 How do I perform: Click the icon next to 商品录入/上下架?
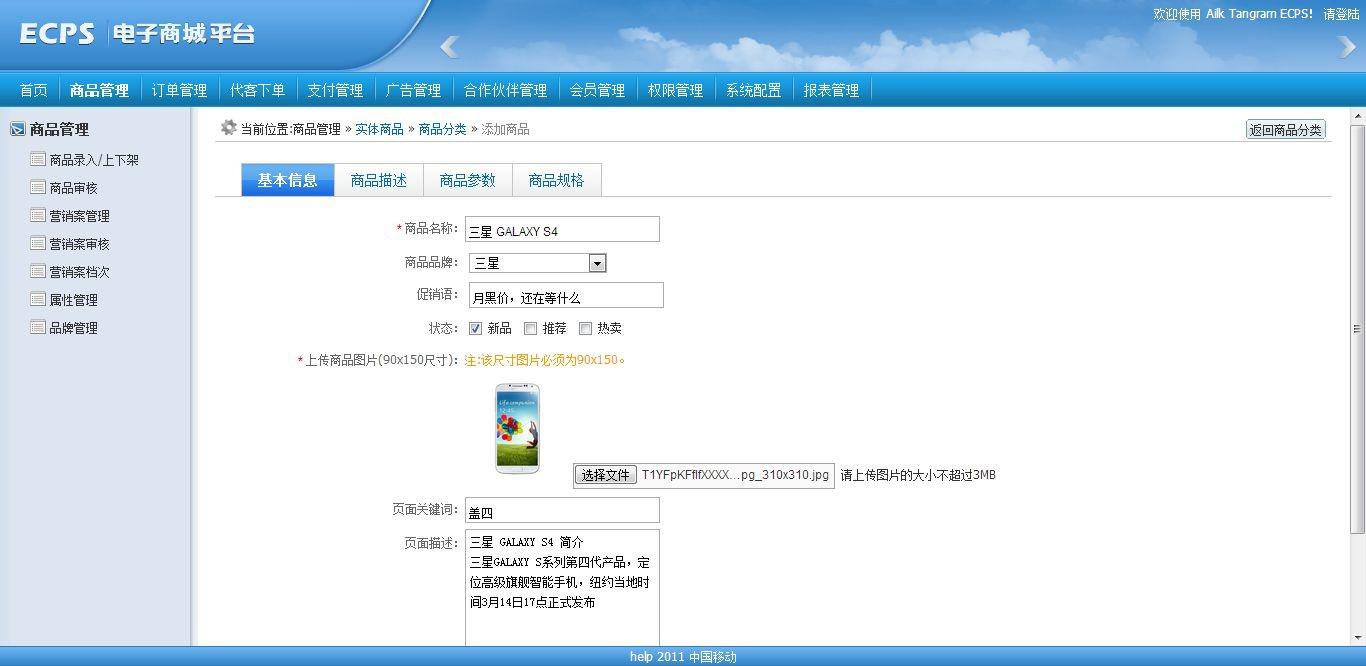click(38, 159)
